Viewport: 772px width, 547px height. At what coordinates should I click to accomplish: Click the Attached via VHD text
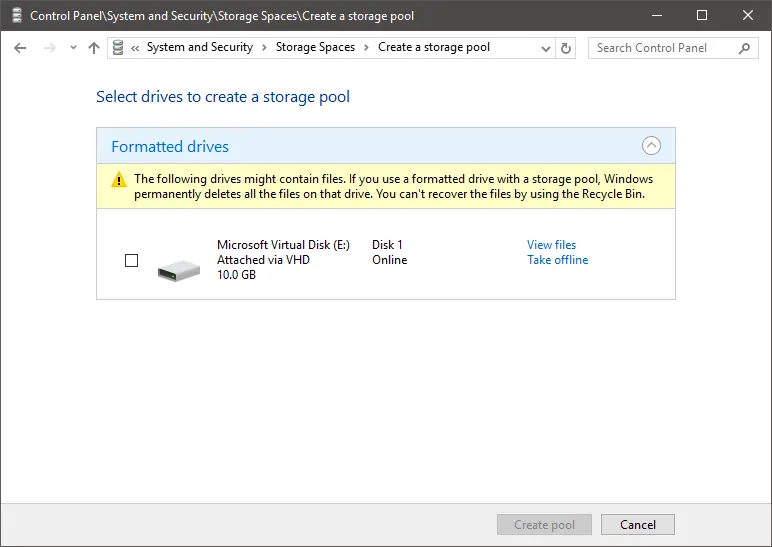(x=263, y=259)
